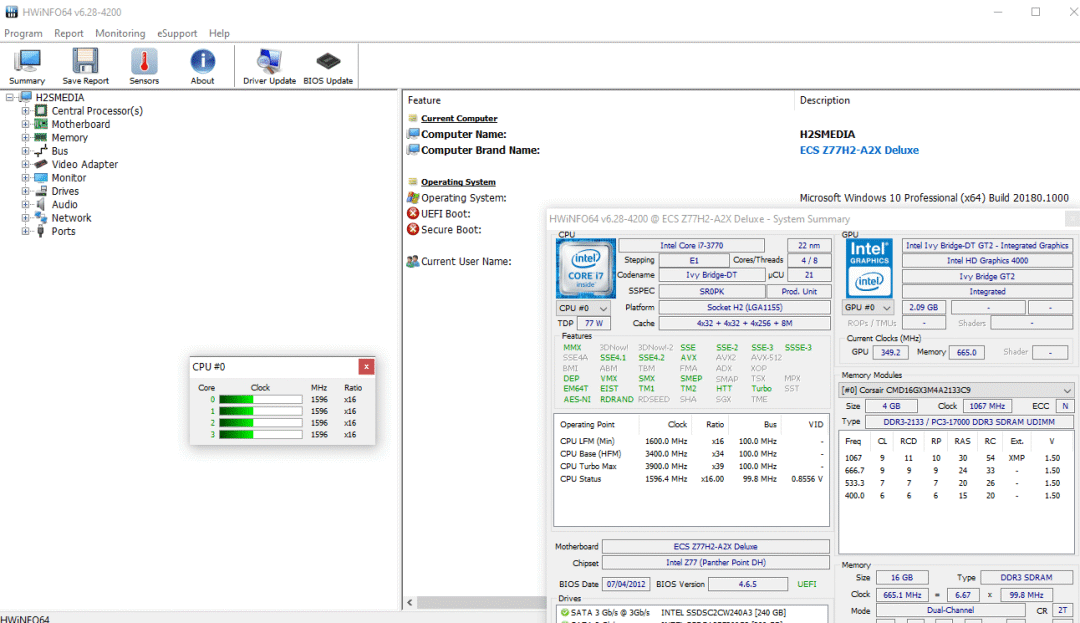Open the eSupport menu
Viewport: 1080px width, 623px height.
coord(176,33)
